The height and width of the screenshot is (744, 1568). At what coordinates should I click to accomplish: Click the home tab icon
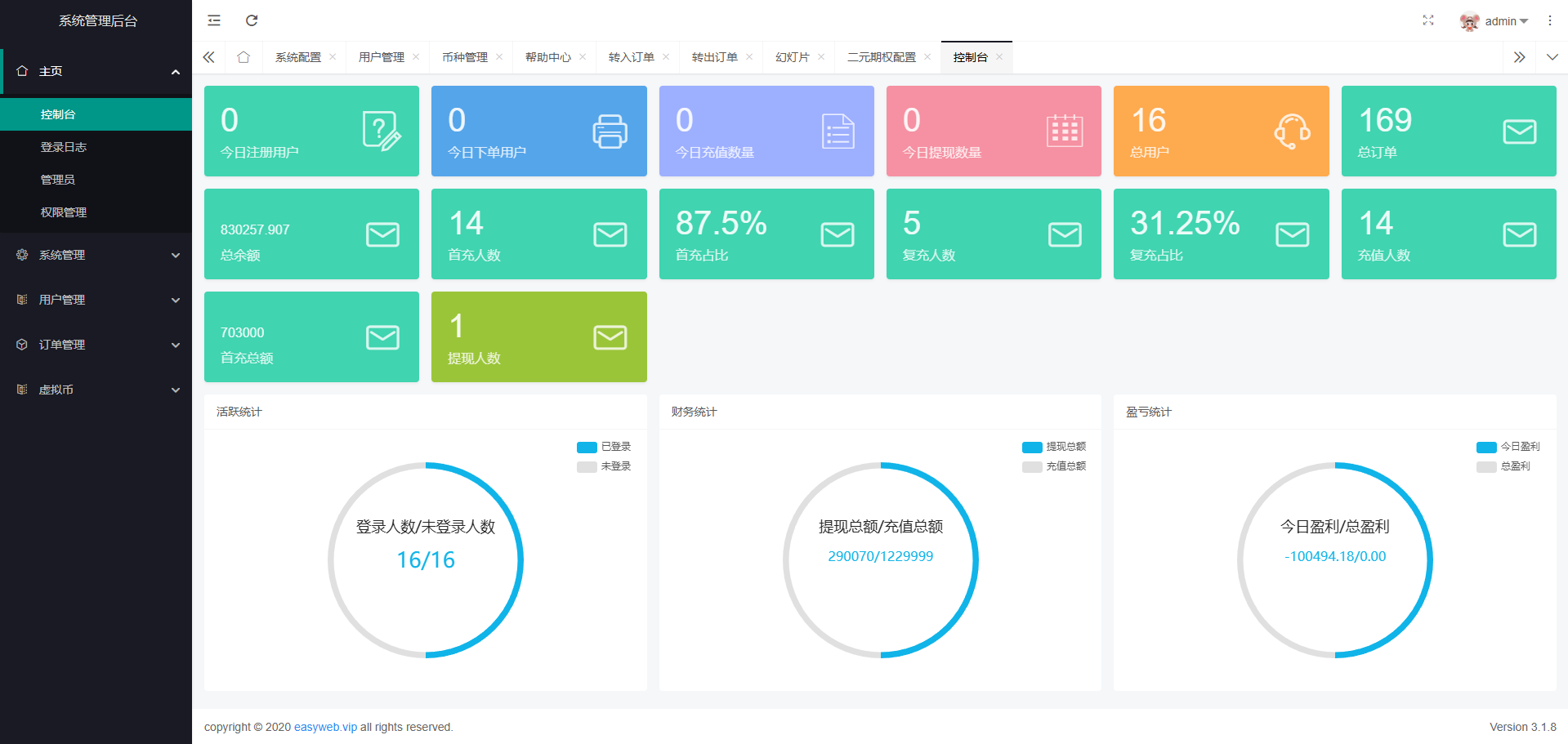[243, 57]
